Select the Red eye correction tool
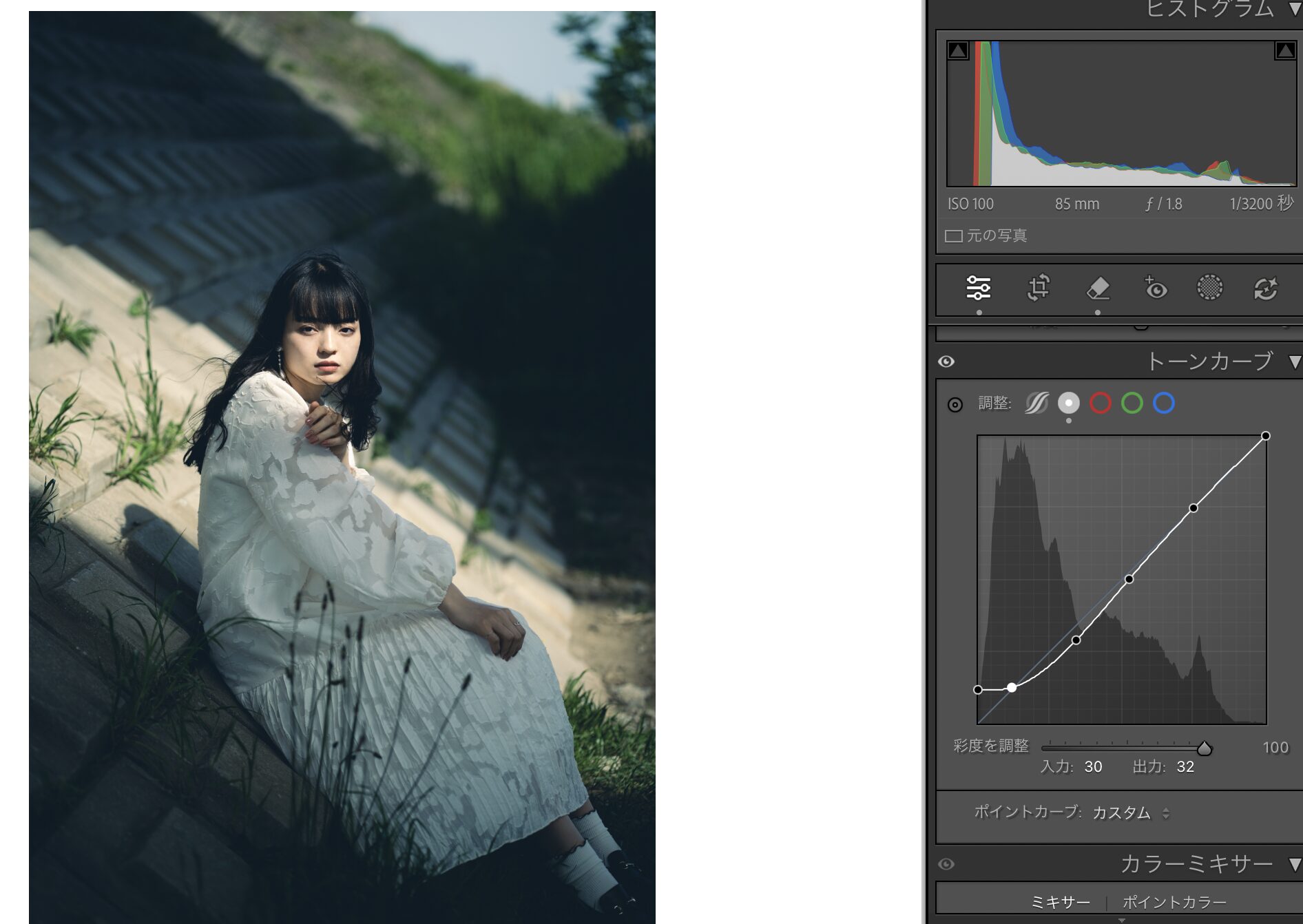 click(1155, 288)
